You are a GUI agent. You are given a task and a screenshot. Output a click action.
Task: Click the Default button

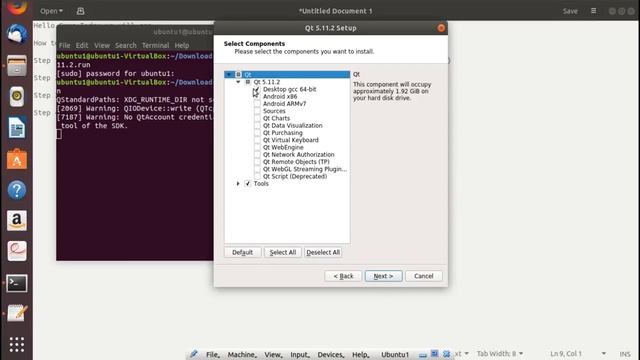(242, 253)
